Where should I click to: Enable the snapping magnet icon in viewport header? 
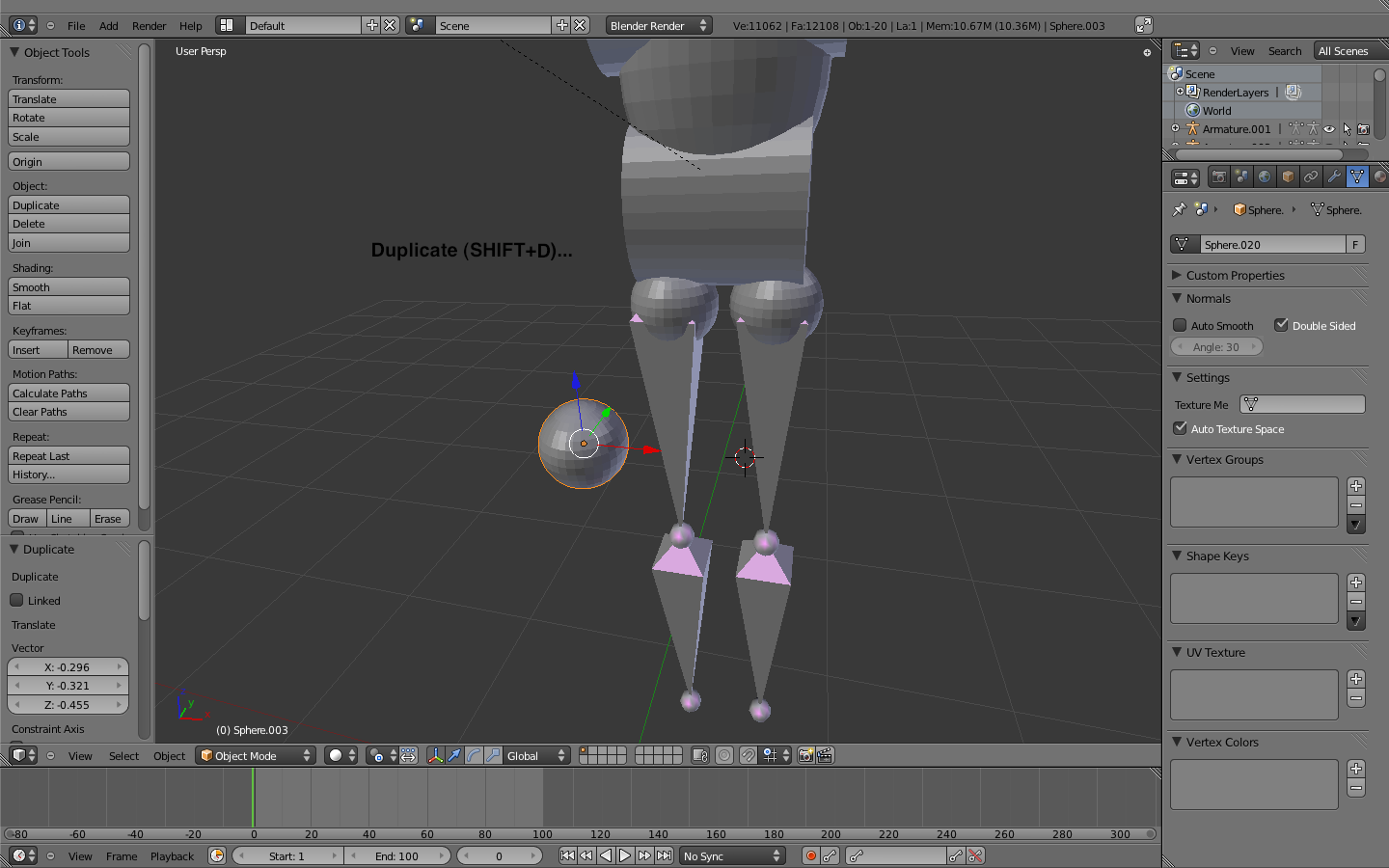click(x=748, y=755)
